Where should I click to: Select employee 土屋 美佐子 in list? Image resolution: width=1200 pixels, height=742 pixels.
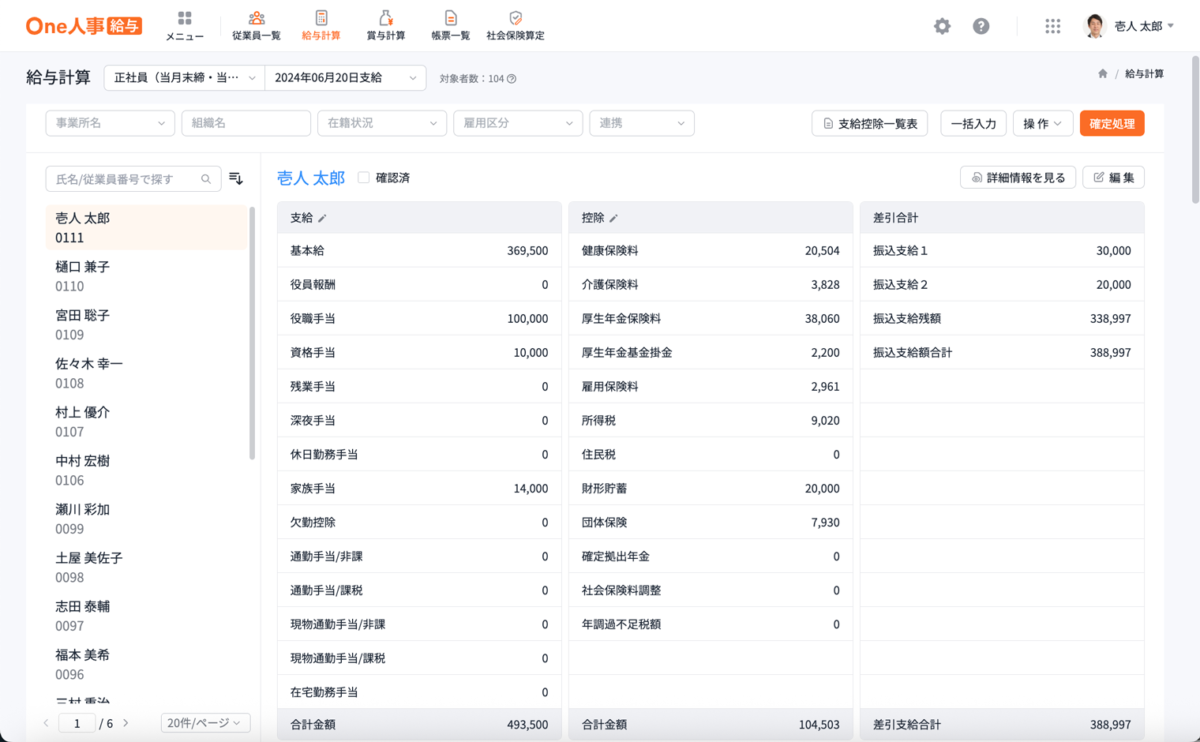click(146, 567)
